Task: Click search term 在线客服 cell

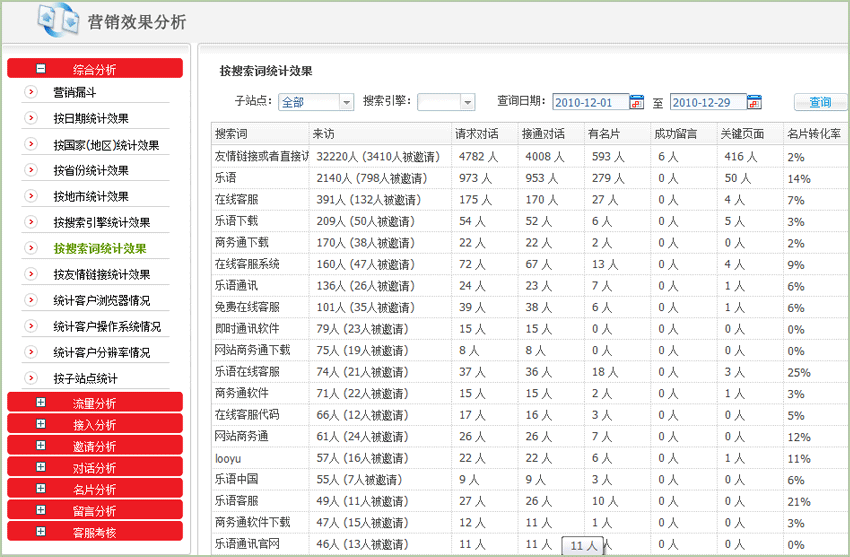Action: click(236, 199)
